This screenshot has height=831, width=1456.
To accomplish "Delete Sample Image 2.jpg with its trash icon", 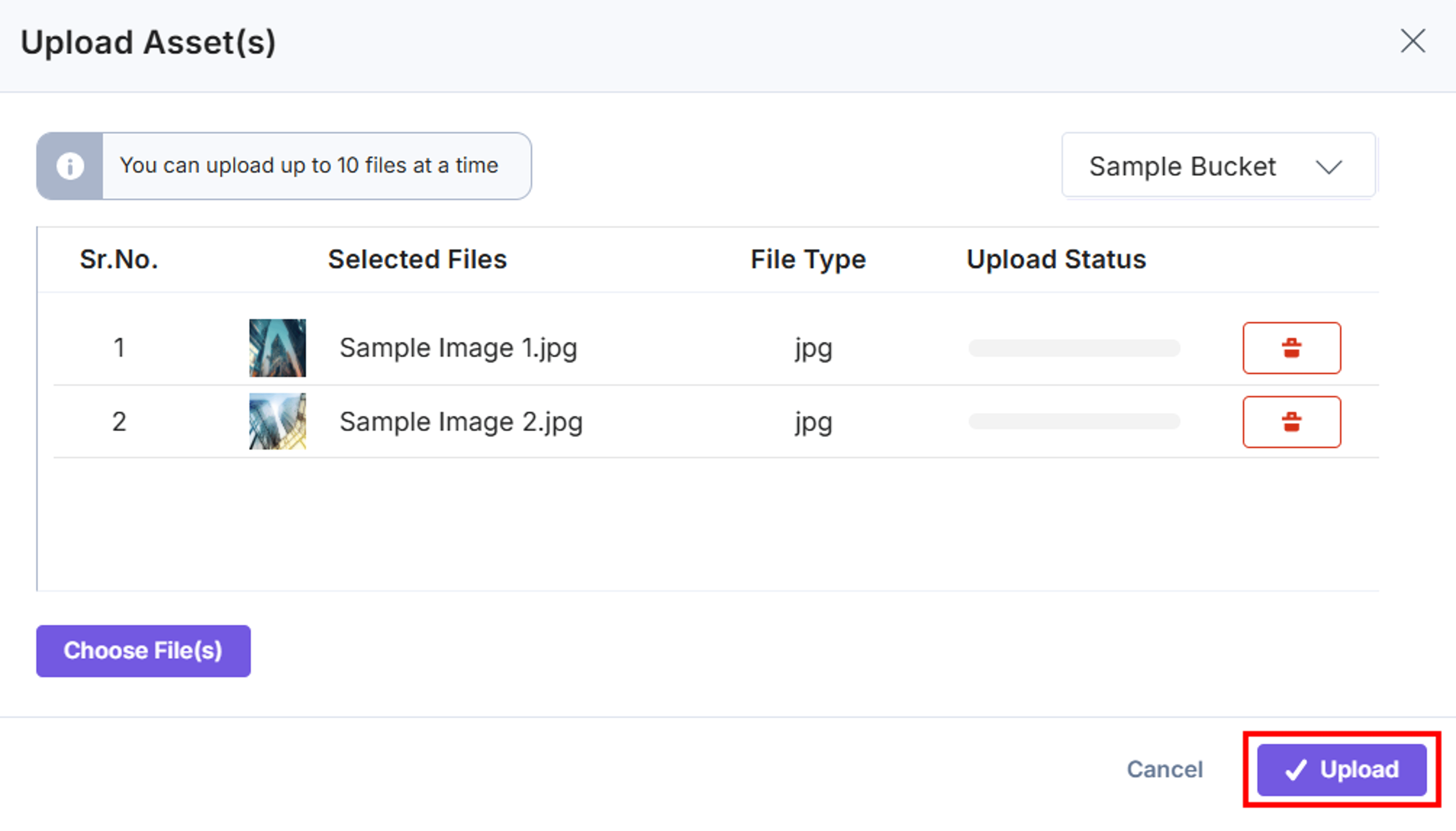I will click(x=1292, y=422).
